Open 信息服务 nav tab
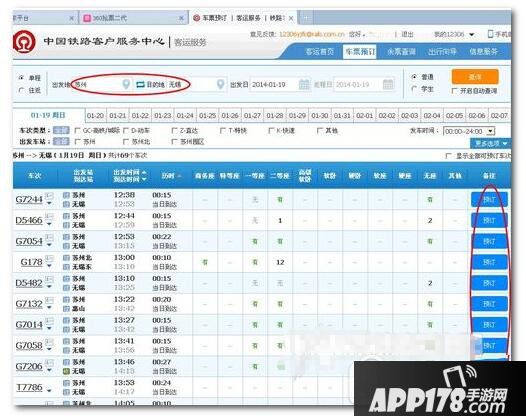The width and height of the screenshot is (526, 416). pyautogui.click(x=483, y=52)
